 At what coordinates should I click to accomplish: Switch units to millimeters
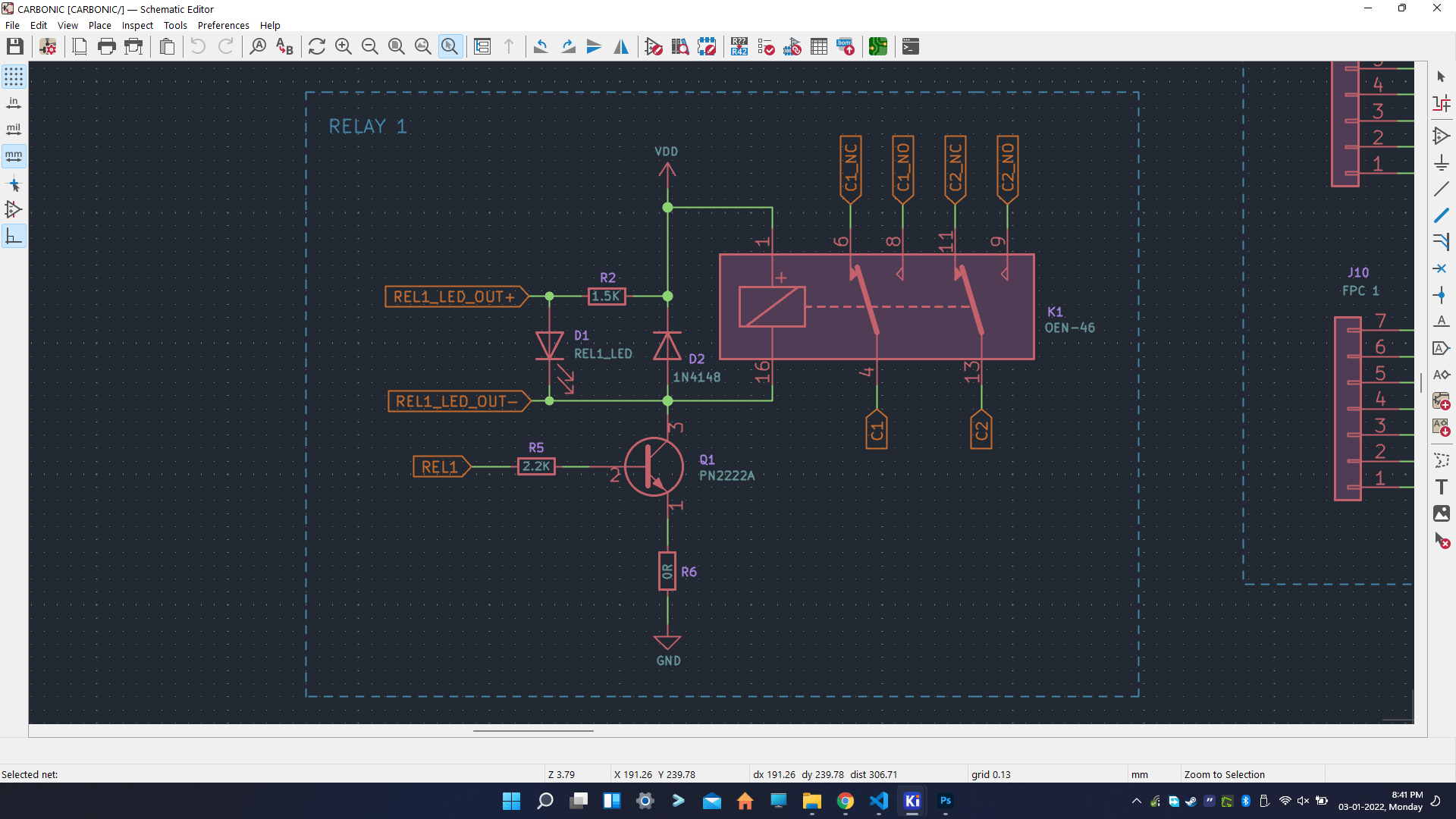(x=14, y=156)
